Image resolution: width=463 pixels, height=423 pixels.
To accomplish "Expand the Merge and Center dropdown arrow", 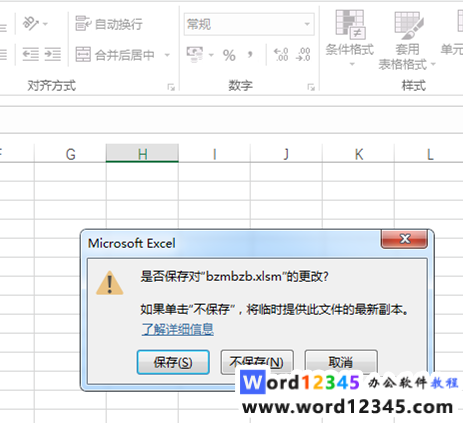I will [167, 55].
